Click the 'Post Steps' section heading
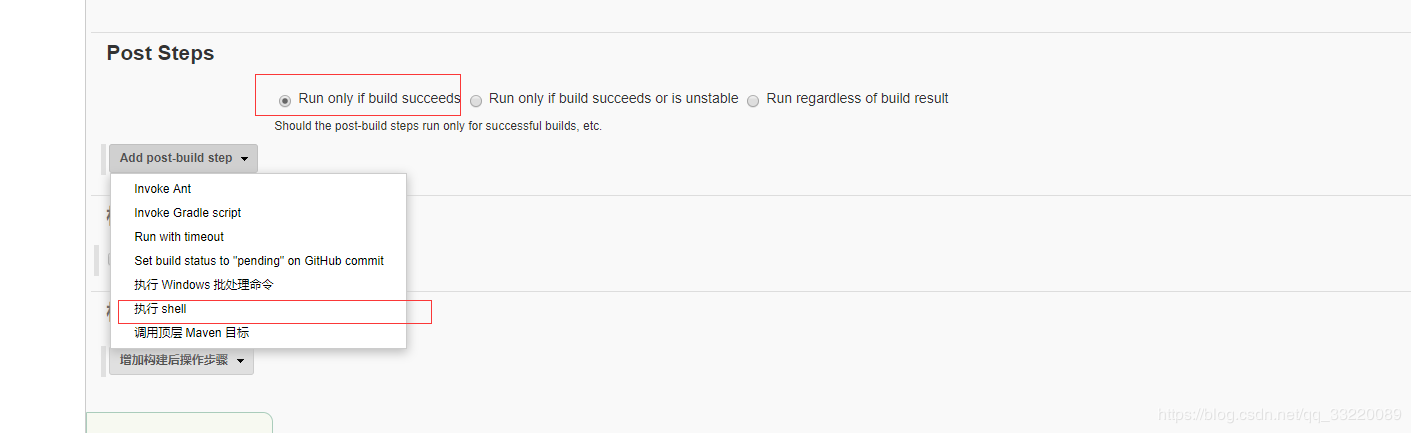 (160, 53)
